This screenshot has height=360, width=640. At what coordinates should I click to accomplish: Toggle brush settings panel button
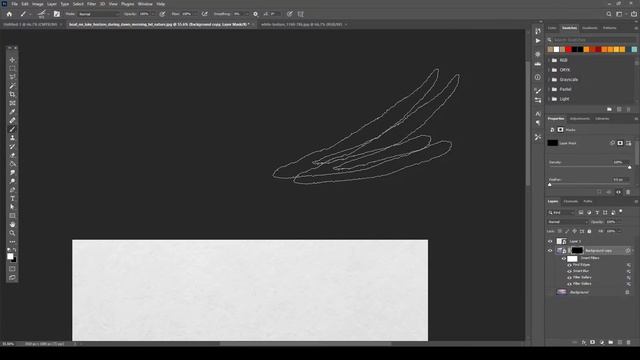(x=57, y=14)
